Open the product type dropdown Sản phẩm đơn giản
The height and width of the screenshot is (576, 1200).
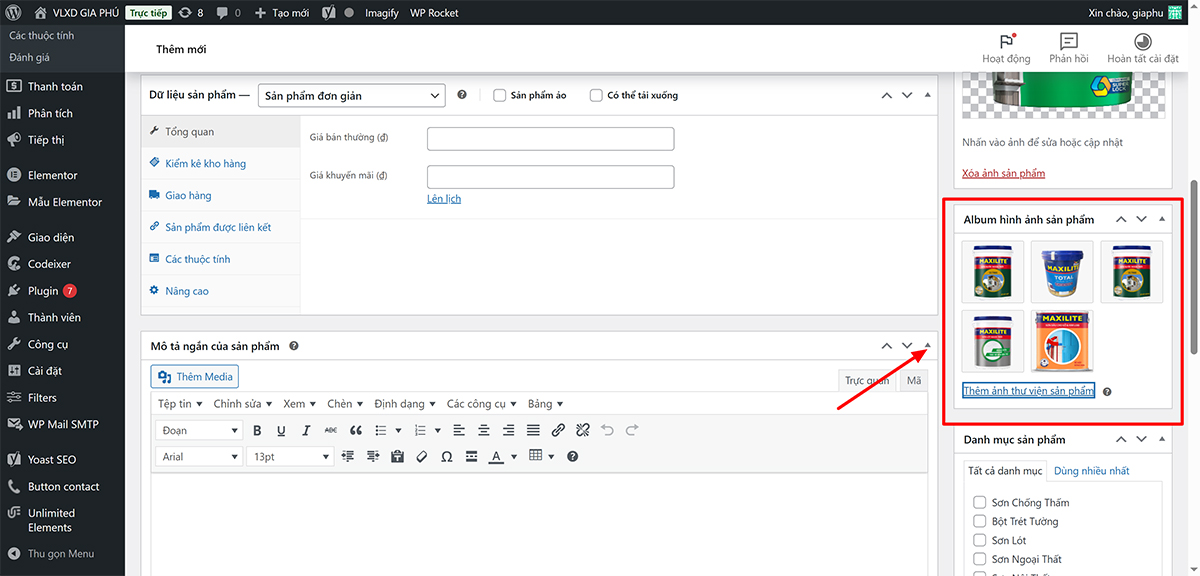[x=350, y=96]
